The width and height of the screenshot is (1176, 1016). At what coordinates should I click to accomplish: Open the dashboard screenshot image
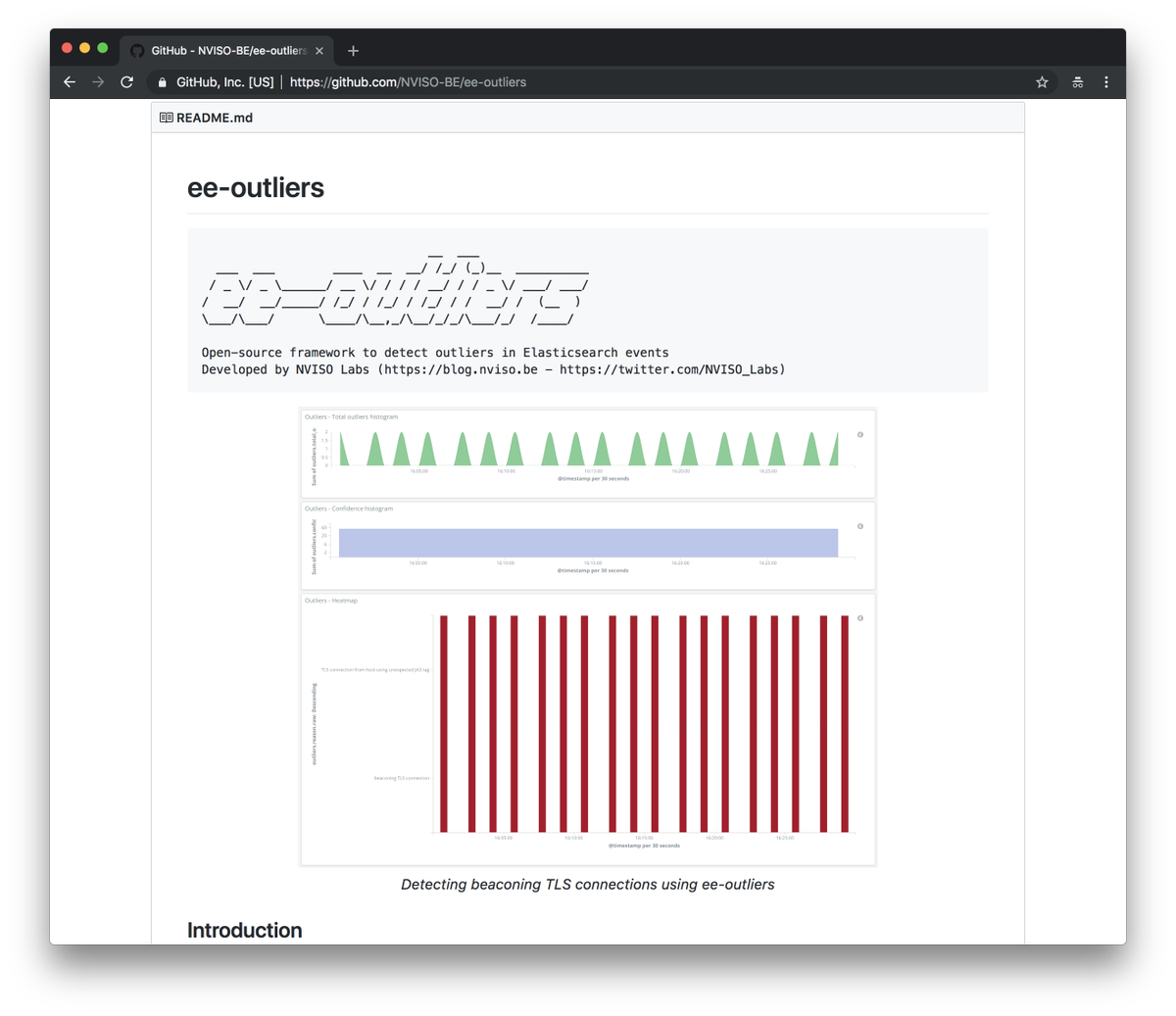588,637
